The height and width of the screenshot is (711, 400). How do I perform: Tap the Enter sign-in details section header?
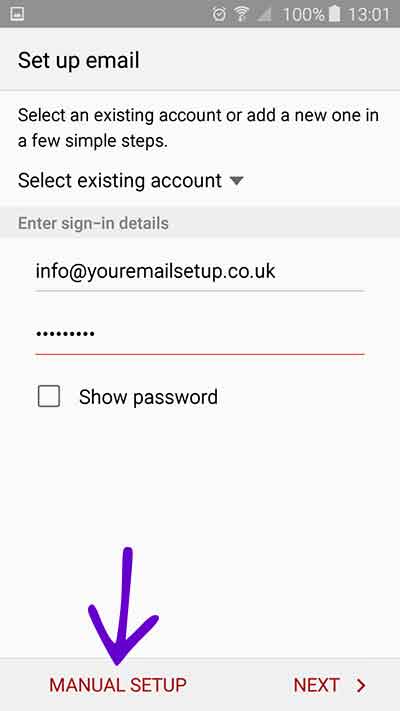[93, 223]
